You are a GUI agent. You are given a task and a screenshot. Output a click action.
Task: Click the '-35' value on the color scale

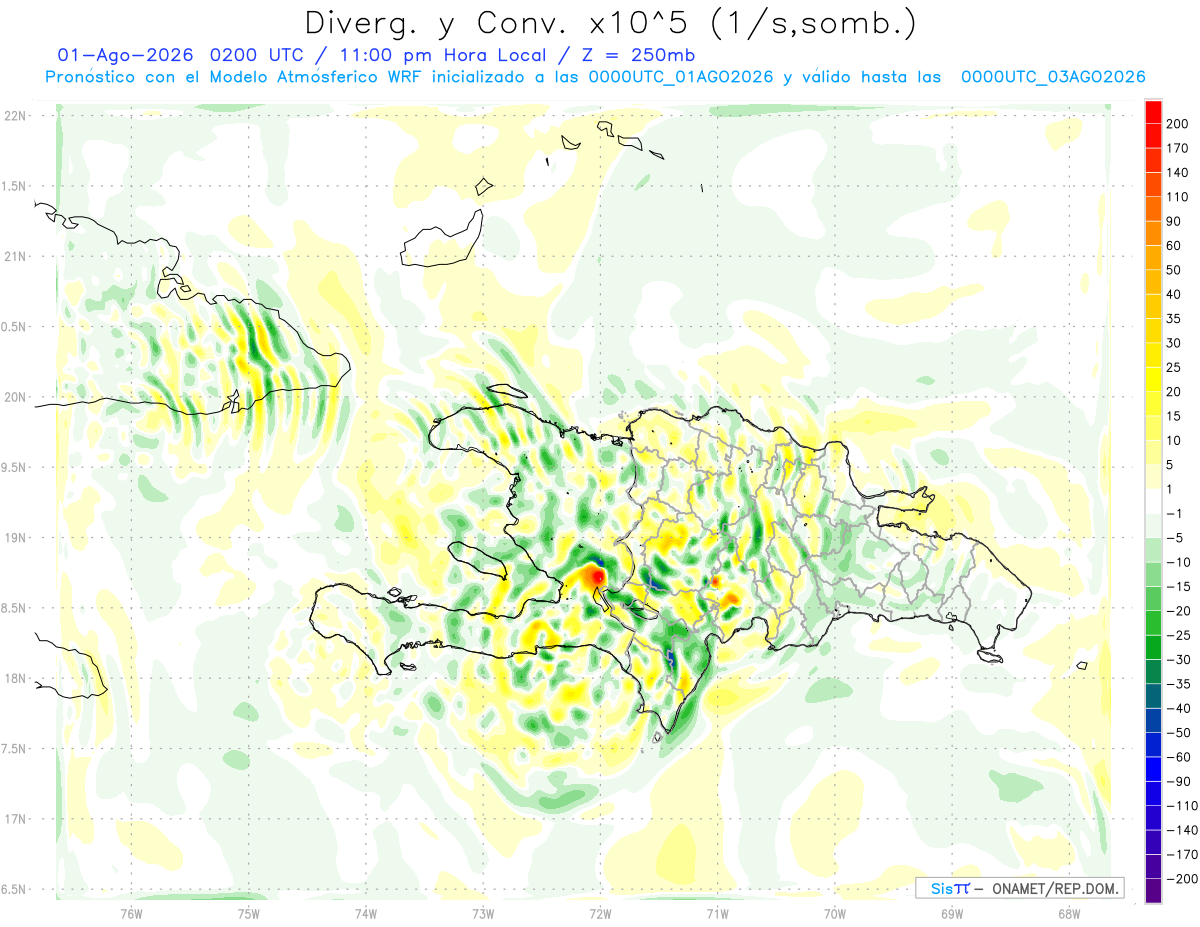1177,684
